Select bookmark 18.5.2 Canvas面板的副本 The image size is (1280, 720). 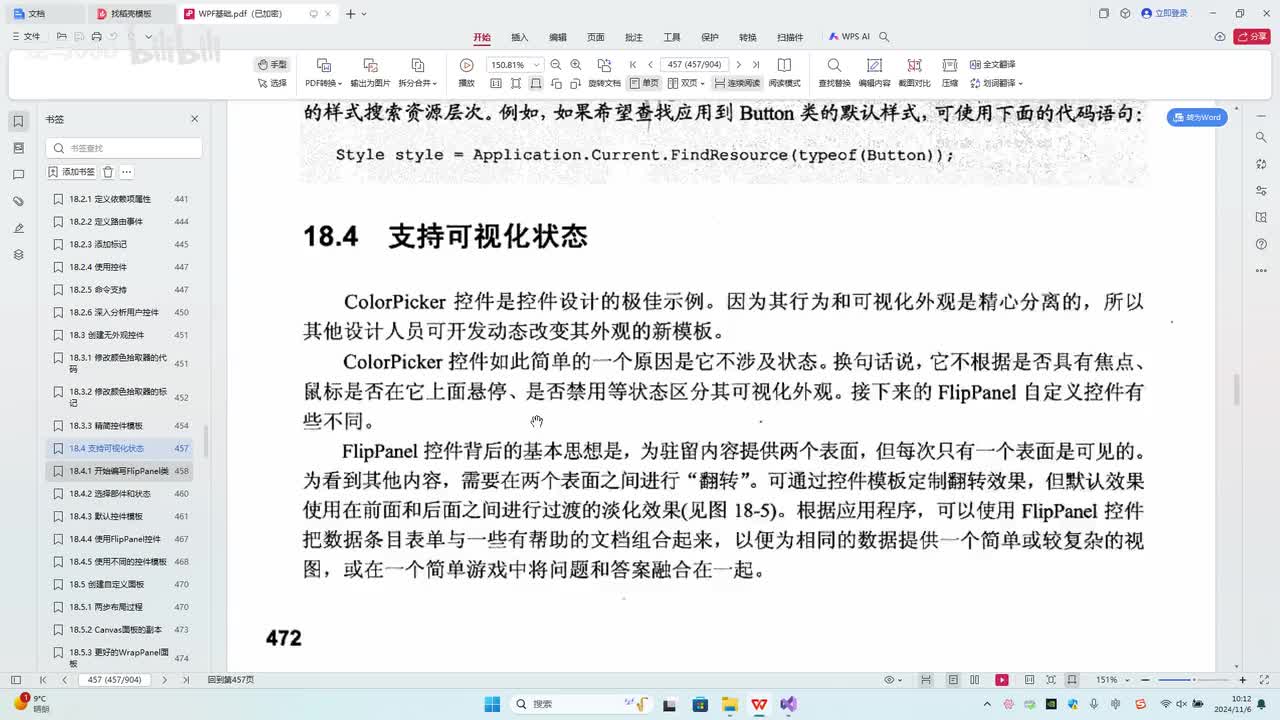pyautogui.click(x=120, y=630)
